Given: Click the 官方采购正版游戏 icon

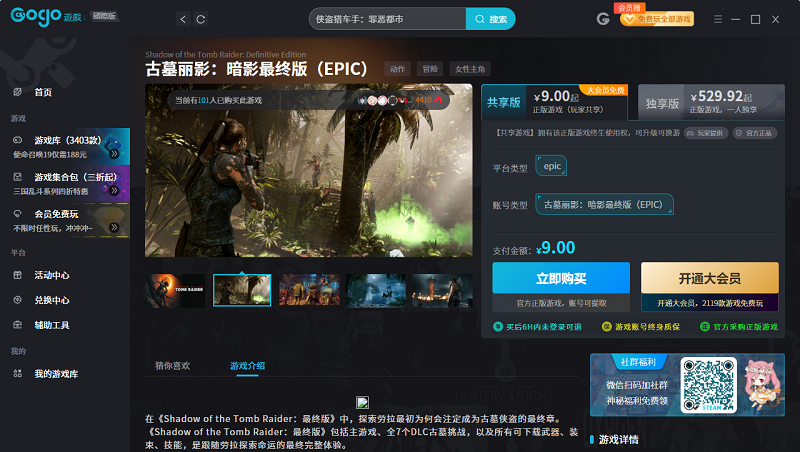Looking at the screenshot, I should click(x=705, y=327).
